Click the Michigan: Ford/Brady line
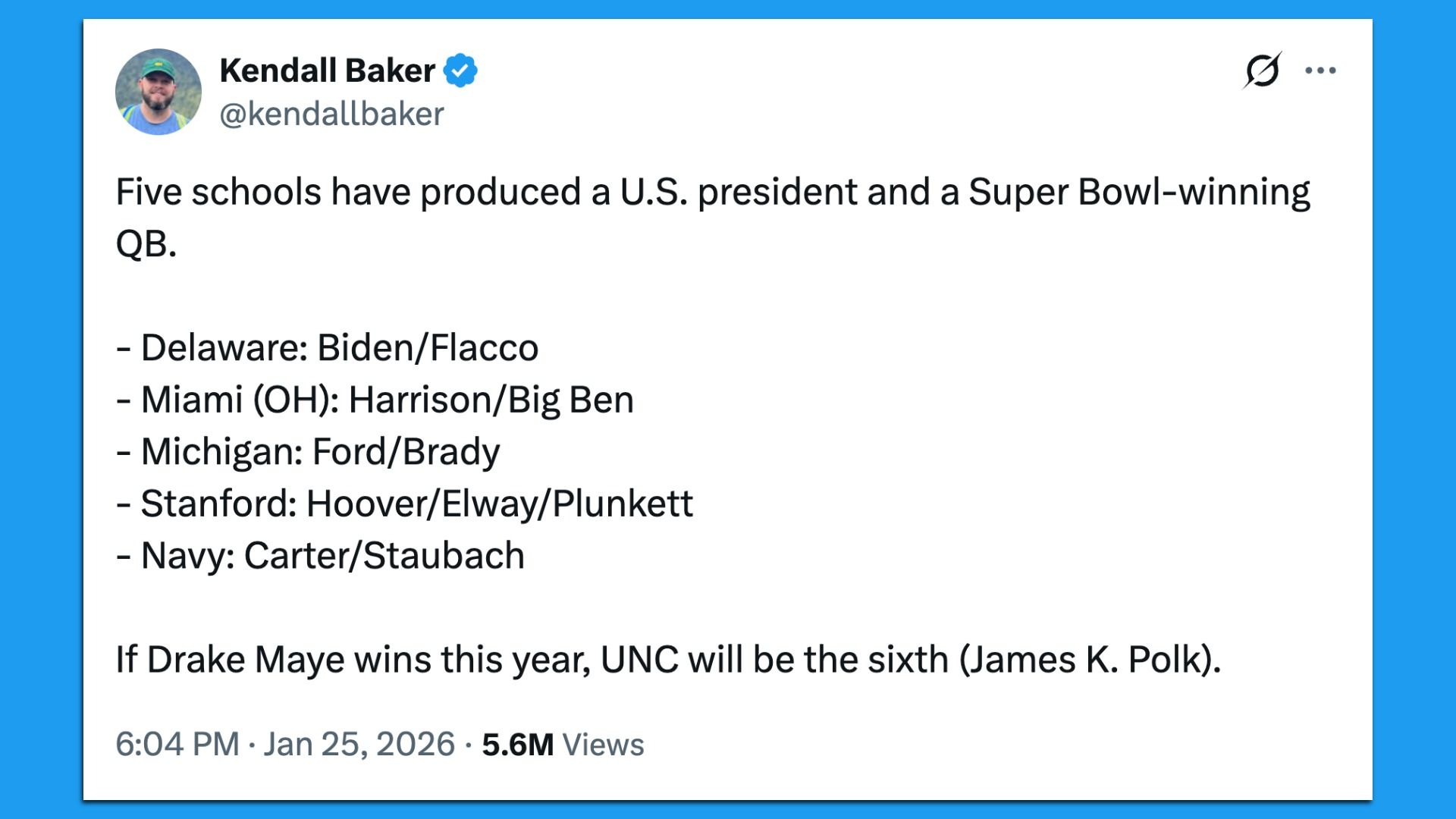1456x819 pixels. click(x=309, y=452)
